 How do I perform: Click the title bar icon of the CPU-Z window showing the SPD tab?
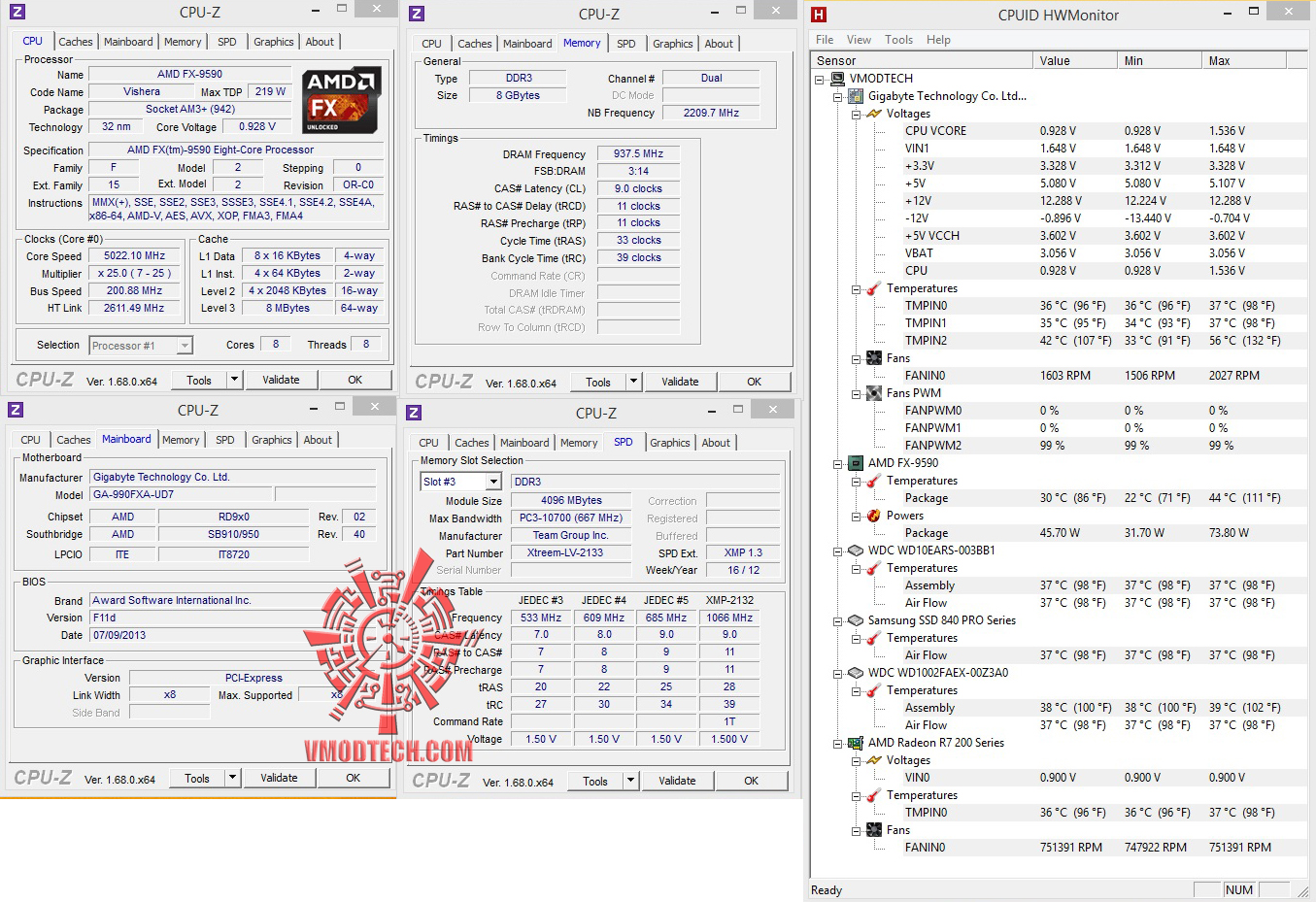click(414, 413)
